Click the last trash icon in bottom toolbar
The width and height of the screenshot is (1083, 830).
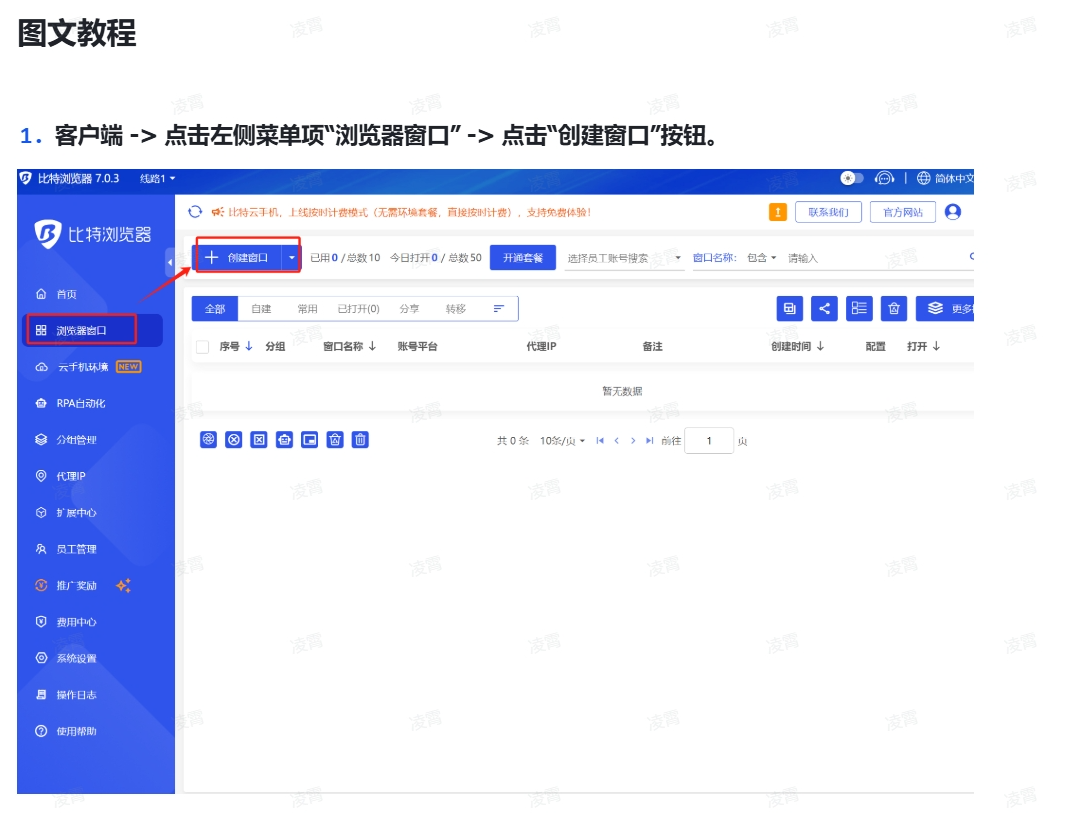[x=361, y=440]
